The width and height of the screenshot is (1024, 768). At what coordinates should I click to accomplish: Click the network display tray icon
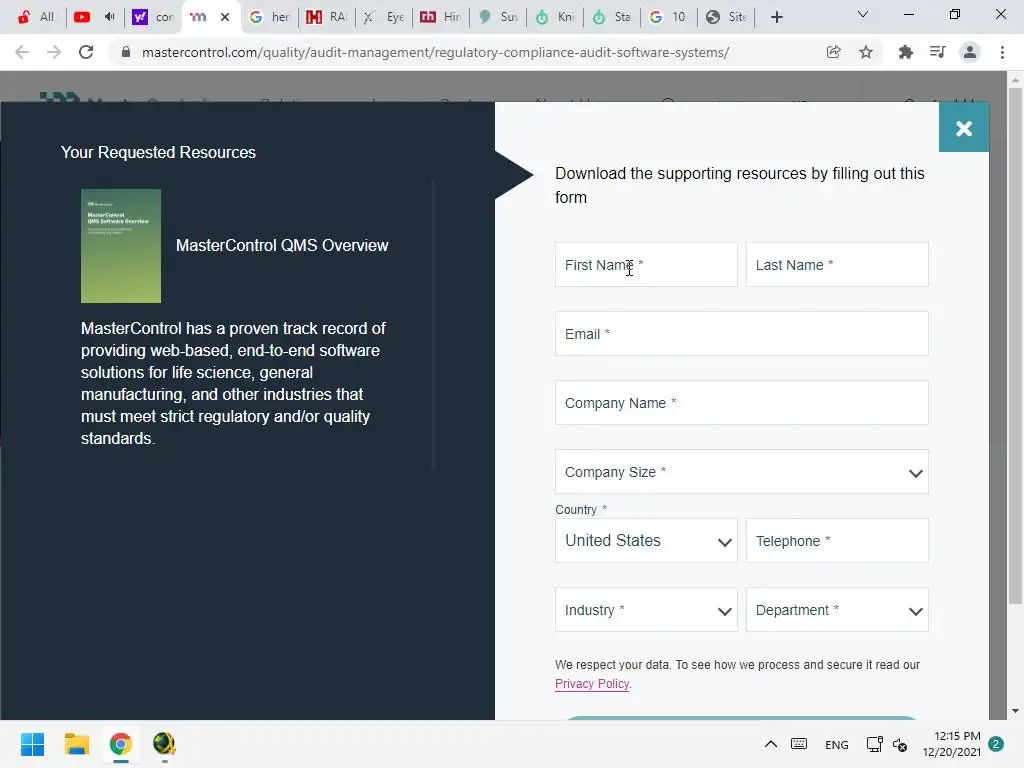click(874, 744)
